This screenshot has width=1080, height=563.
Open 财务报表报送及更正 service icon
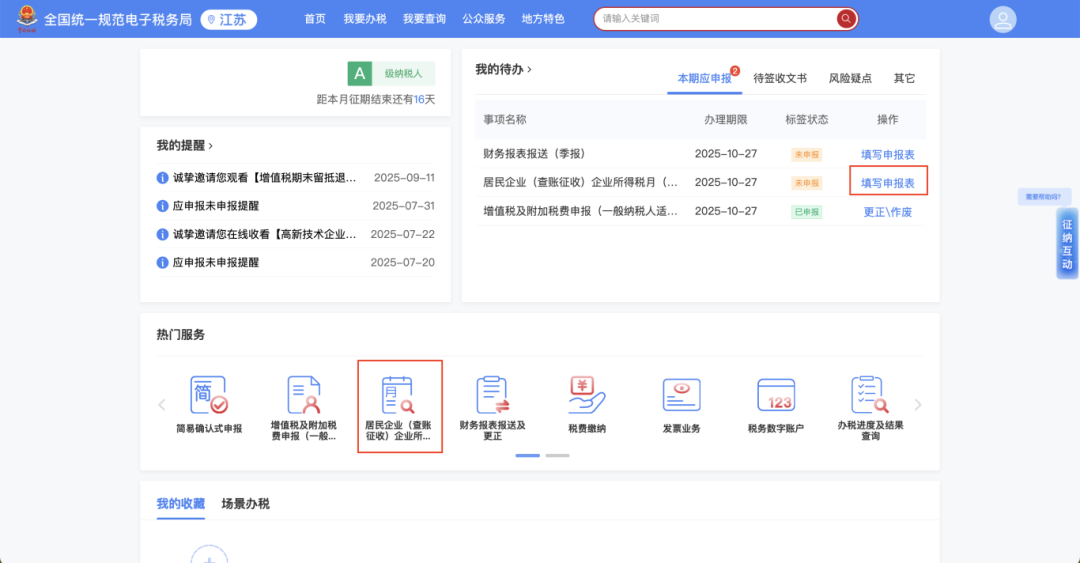pos(492,396)
